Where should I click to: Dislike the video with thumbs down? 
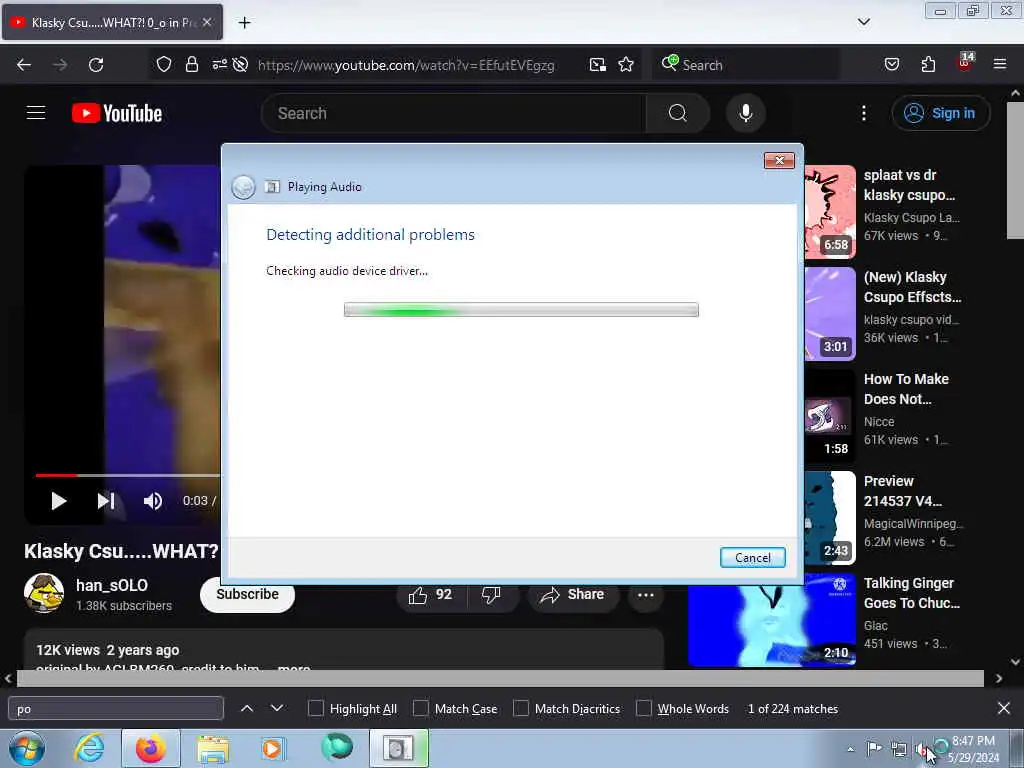(491, 595)
